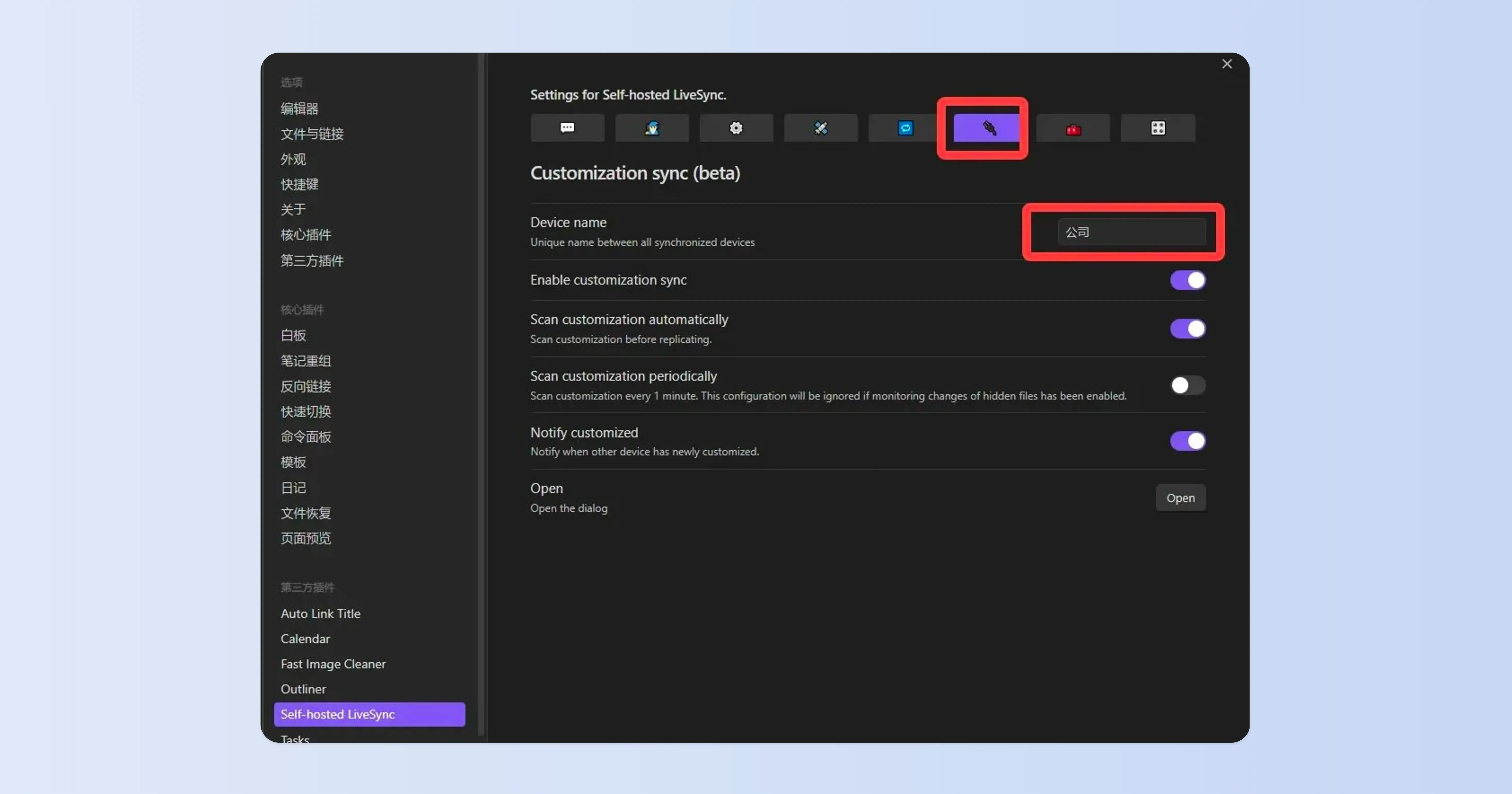Close the settings dialog with X icon
Viewport: 1512px width, 794px height.
coord(1227,63)
